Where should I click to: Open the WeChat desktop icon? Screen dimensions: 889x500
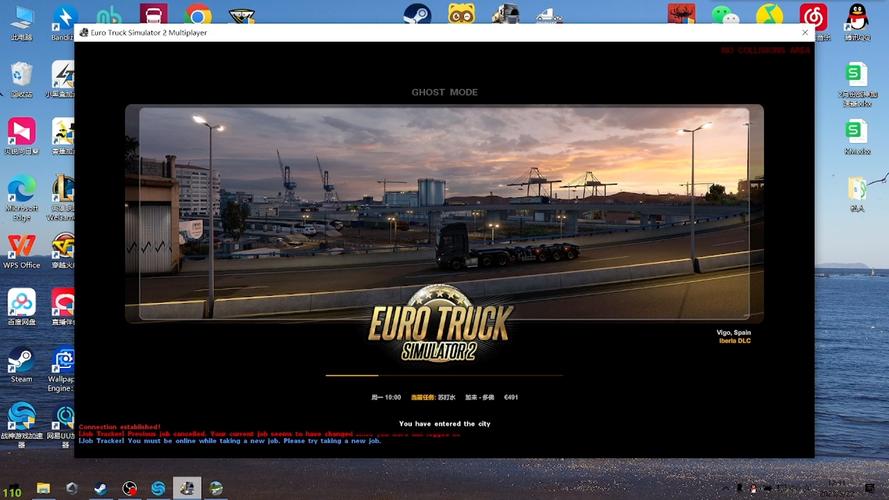(725, 15)
